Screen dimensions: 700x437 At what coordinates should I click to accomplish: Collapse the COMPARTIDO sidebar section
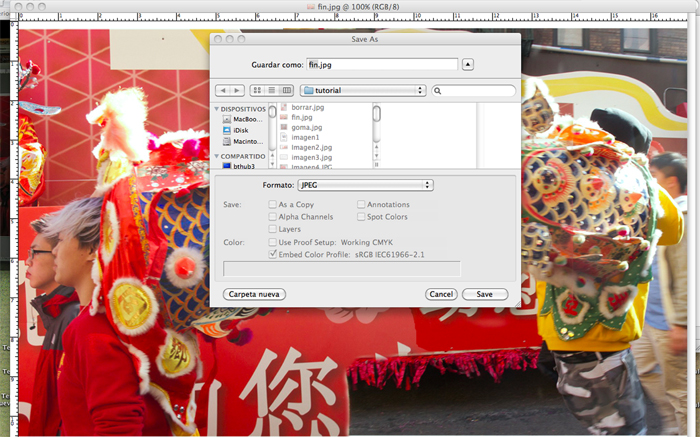click(217, 156)
